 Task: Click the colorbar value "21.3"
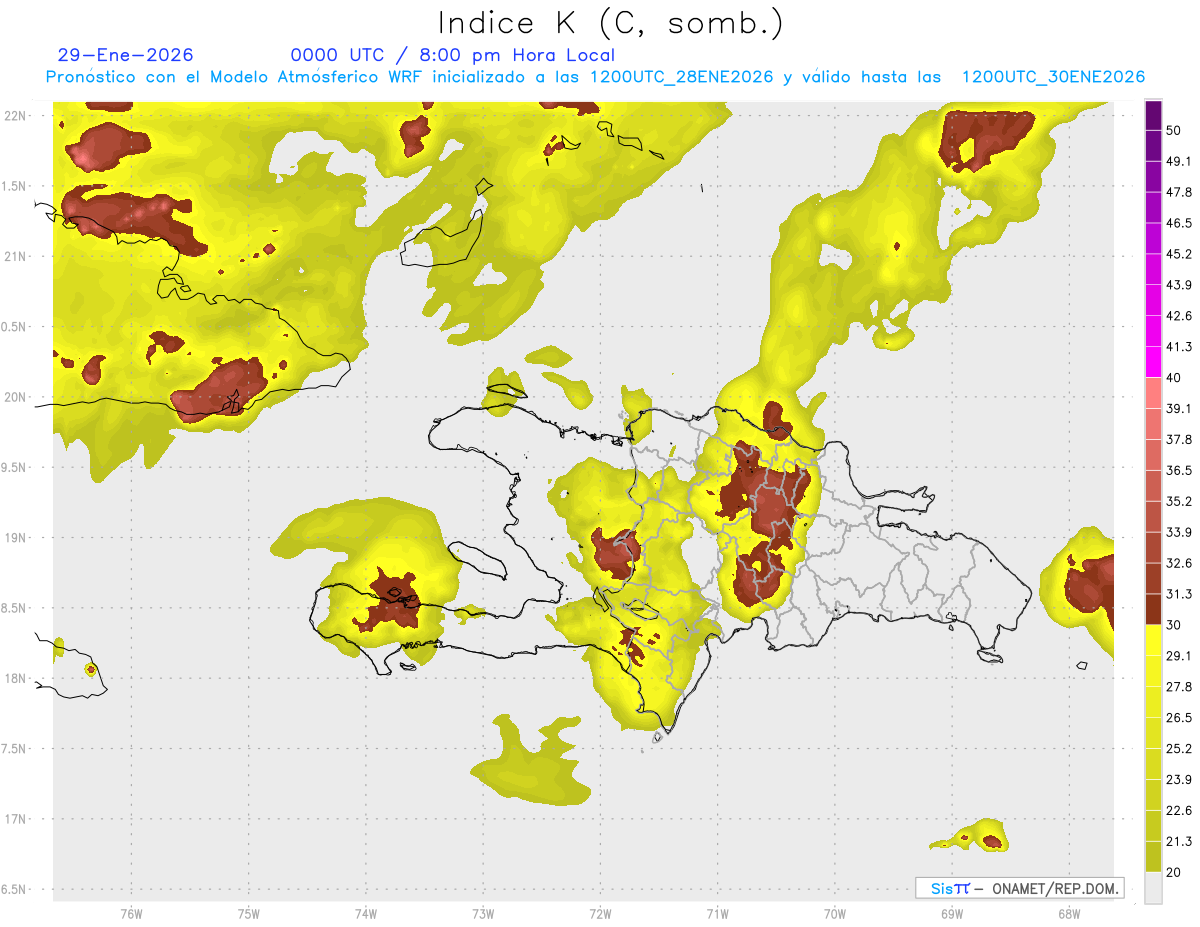pyautogui.click(x=1179, y=841)
